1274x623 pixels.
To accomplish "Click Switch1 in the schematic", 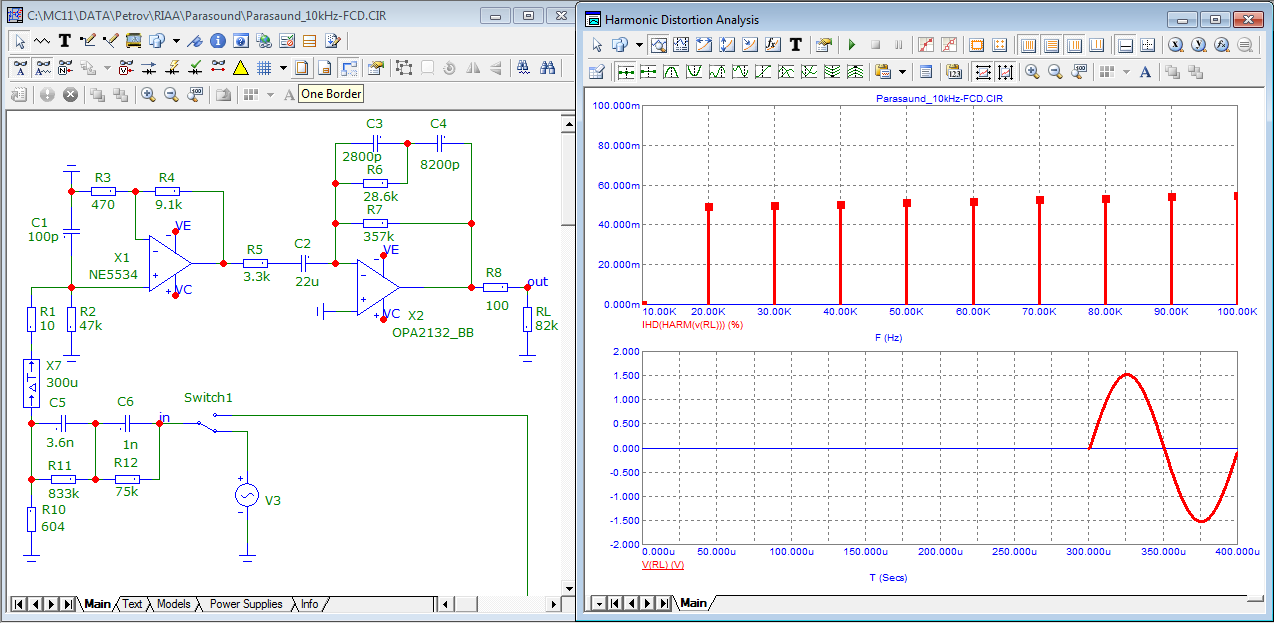I will click(207, 398).
